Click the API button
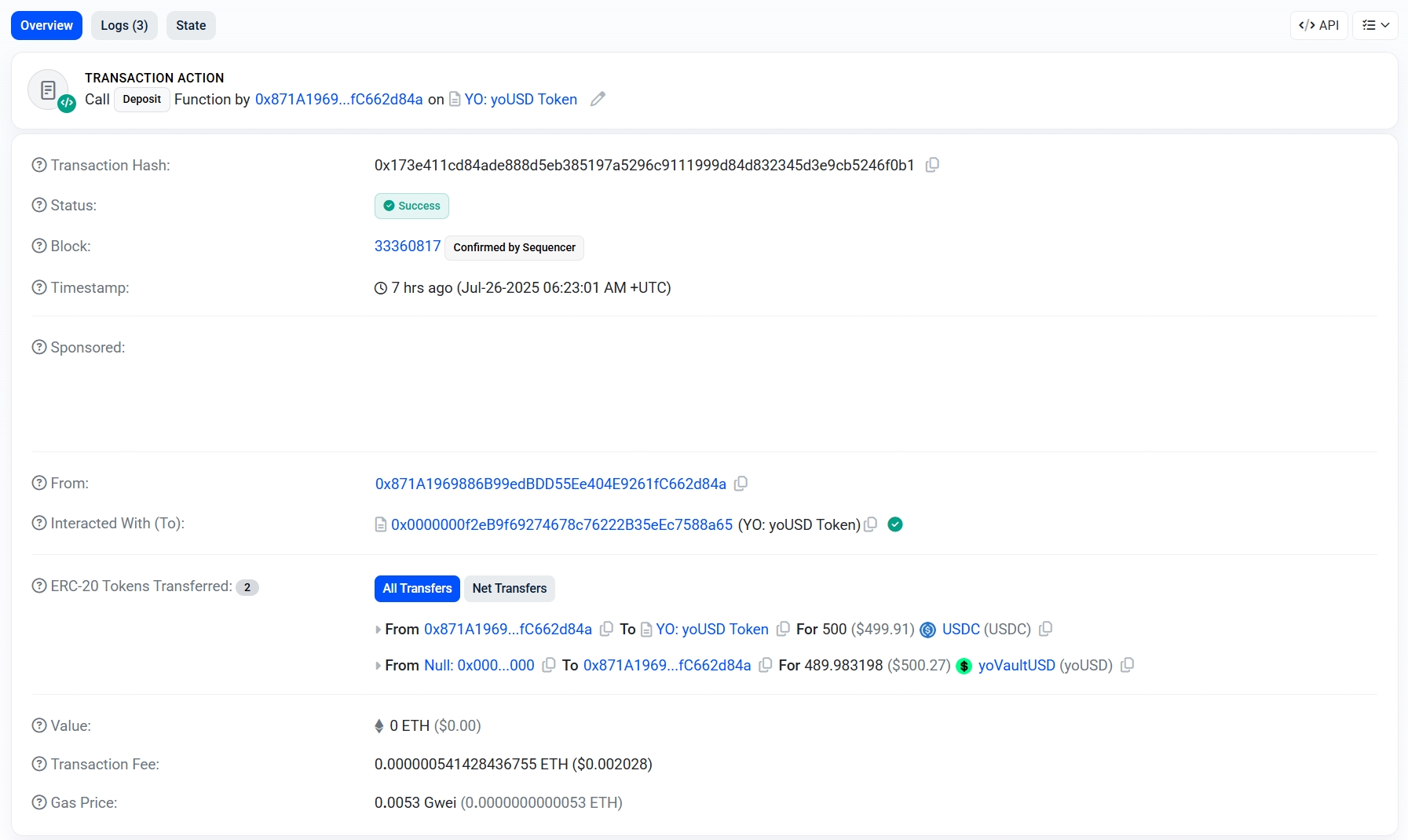Viewport: 1408px width, 840px height. pyautogui.click(x=1318, y=25)
